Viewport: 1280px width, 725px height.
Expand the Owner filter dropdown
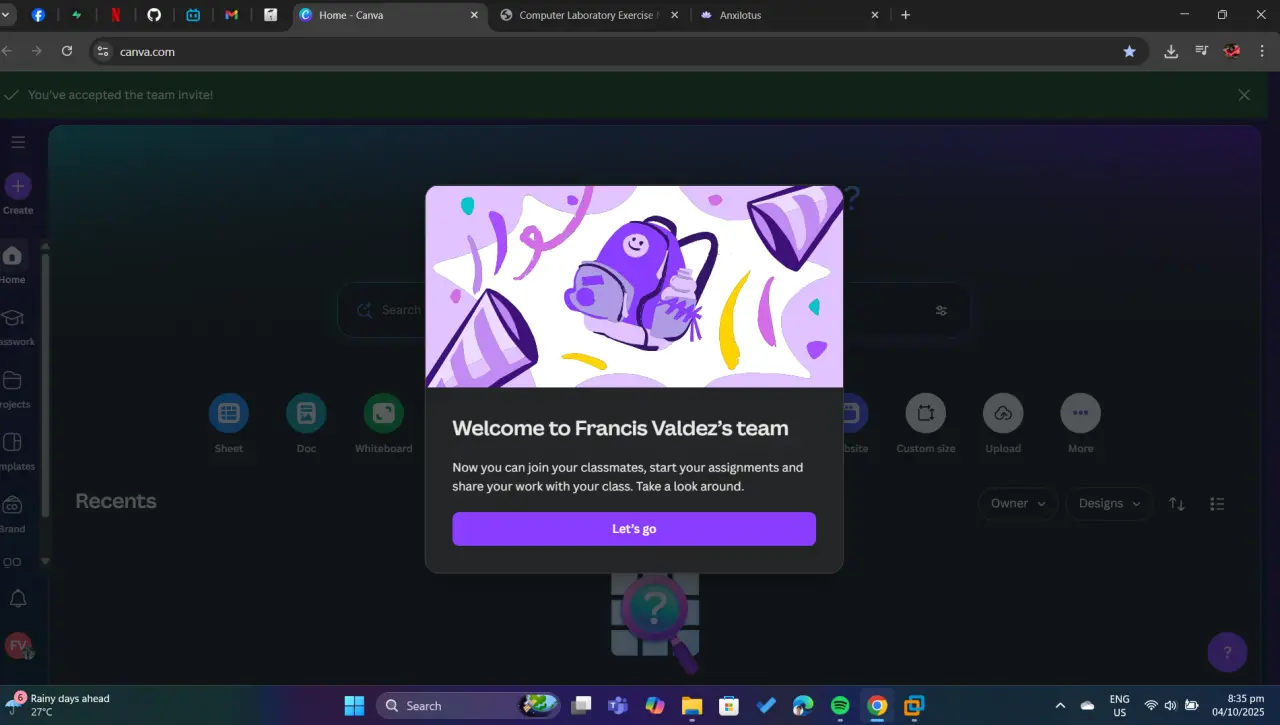1018,504
